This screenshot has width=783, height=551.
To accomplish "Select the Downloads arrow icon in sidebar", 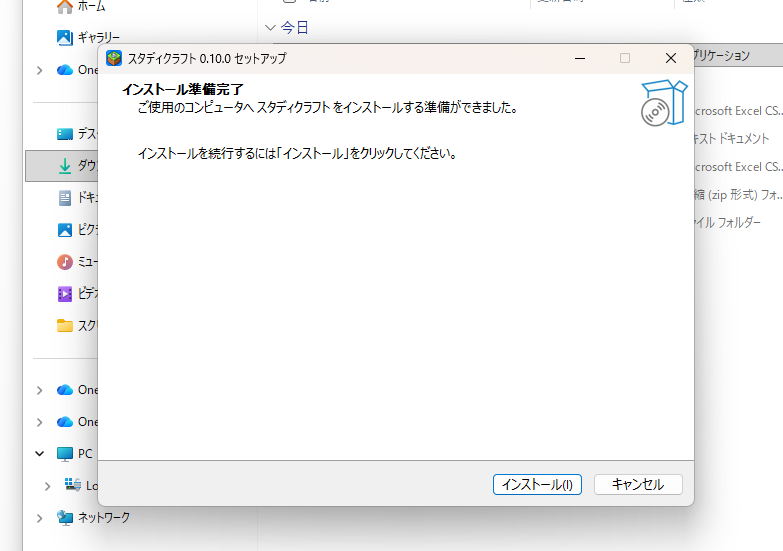I will (64, 166).
